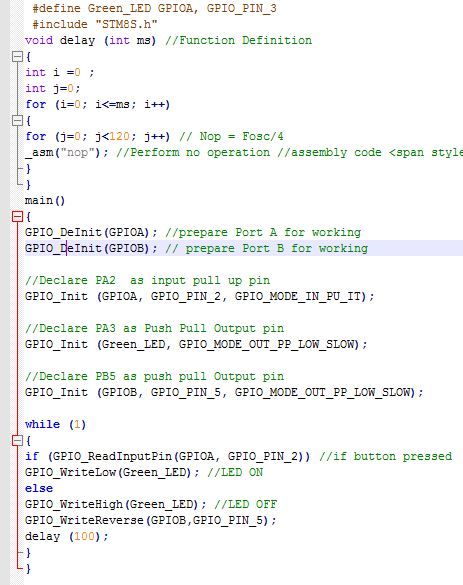This screenshot has height=585, width=463.
Task: Collapse the outer for-loop block fold marker
Action: (18, 121)
